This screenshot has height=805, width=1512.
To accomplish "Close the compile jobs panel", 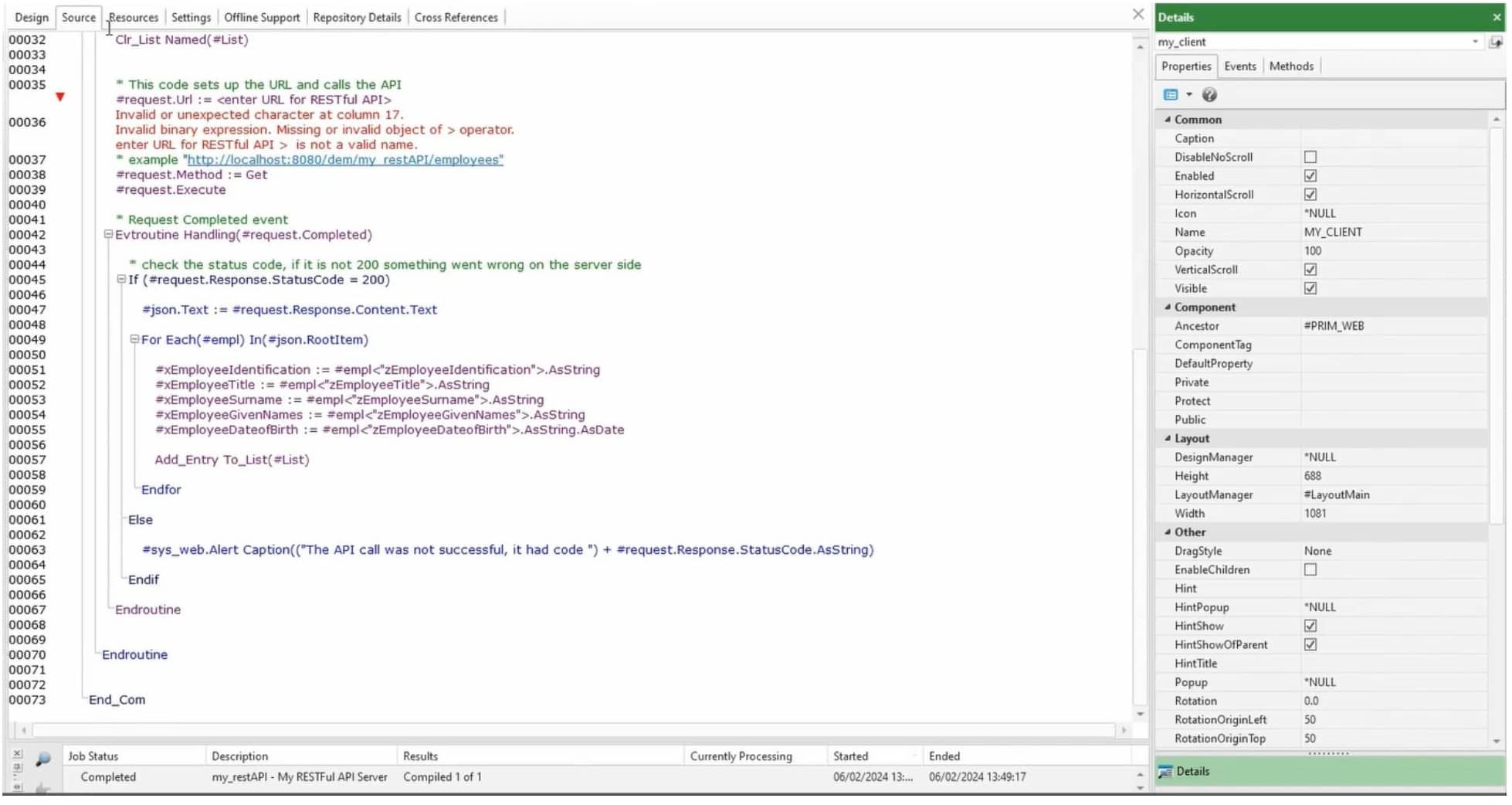I will coord(17,752).
